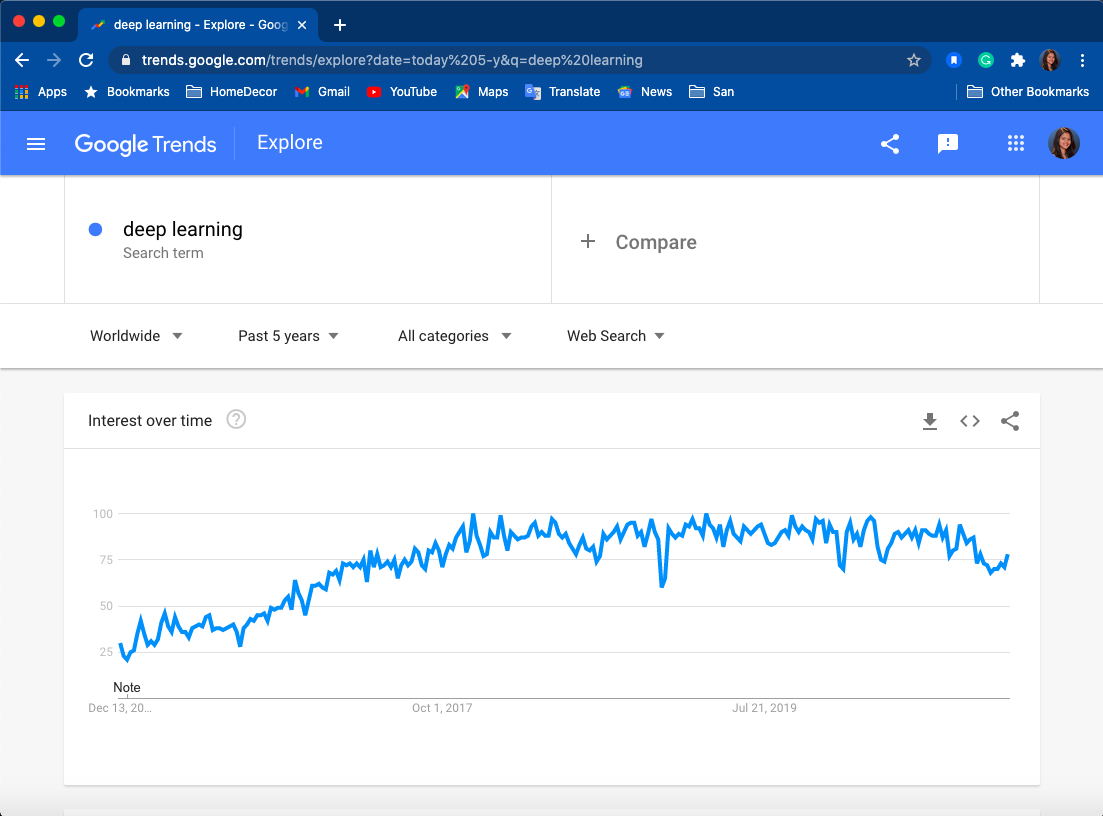The width and height of the screenshot is (1103, 816).
Task: Open the YouTube bookmark
Action: pos(402,92)
